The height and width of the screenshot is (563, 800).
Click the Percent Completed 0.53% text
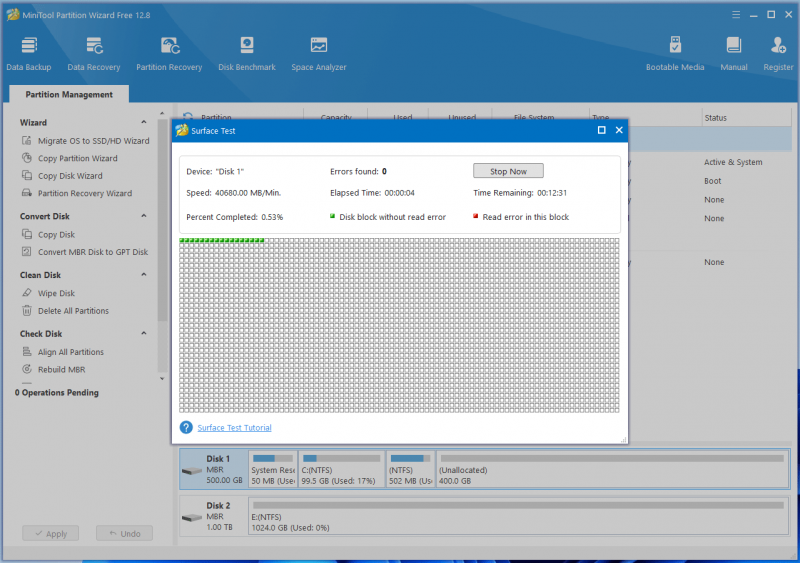click(235, 217)
